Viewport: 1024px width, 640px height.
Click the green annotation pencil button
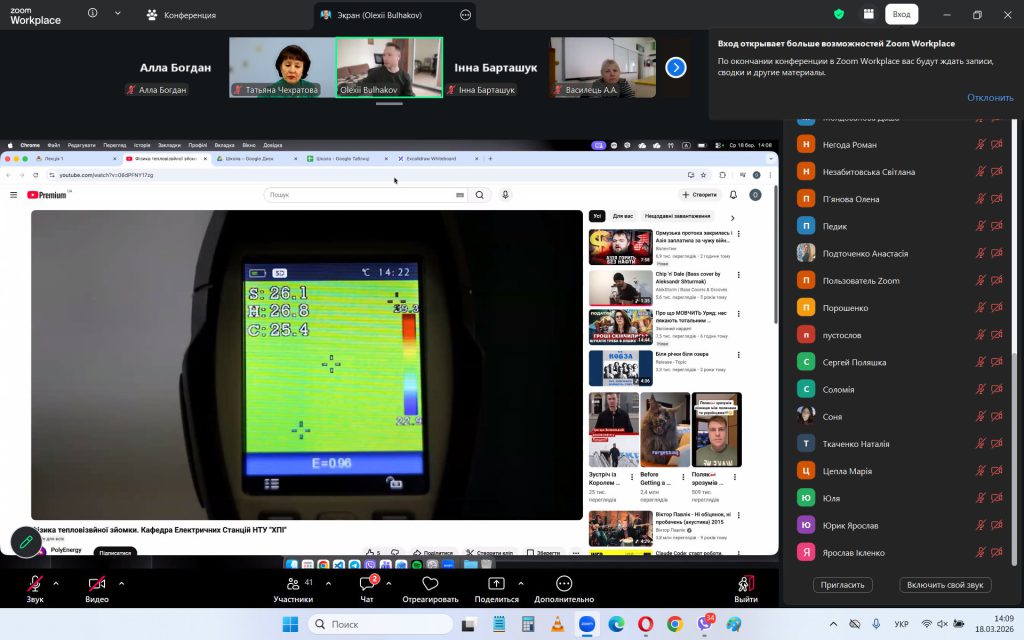coord(26,542)
